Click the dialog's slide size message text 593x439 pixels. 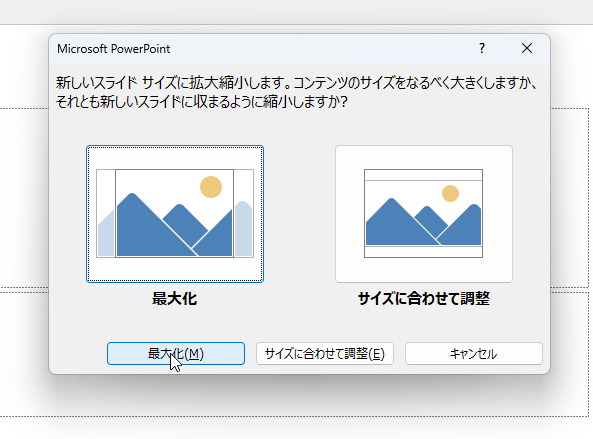[296, 92]
